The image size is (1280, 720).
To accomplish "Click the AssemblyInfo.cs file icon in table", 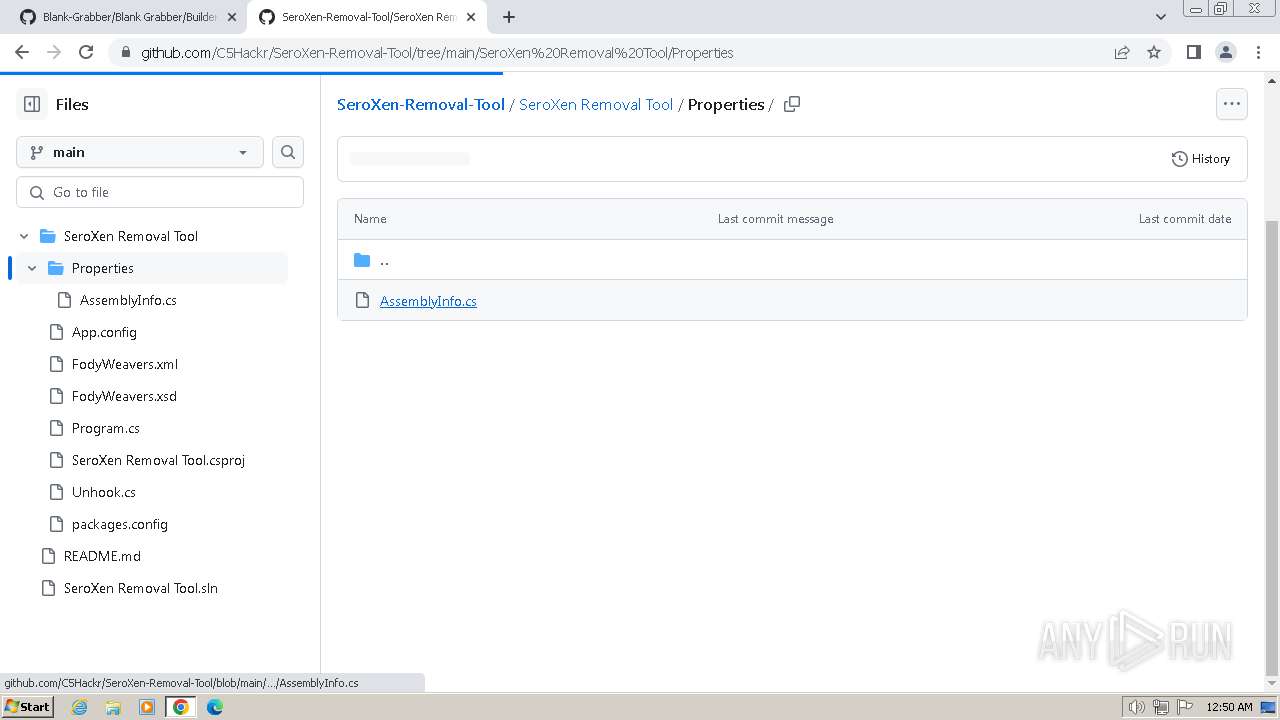I will [362, 300].
